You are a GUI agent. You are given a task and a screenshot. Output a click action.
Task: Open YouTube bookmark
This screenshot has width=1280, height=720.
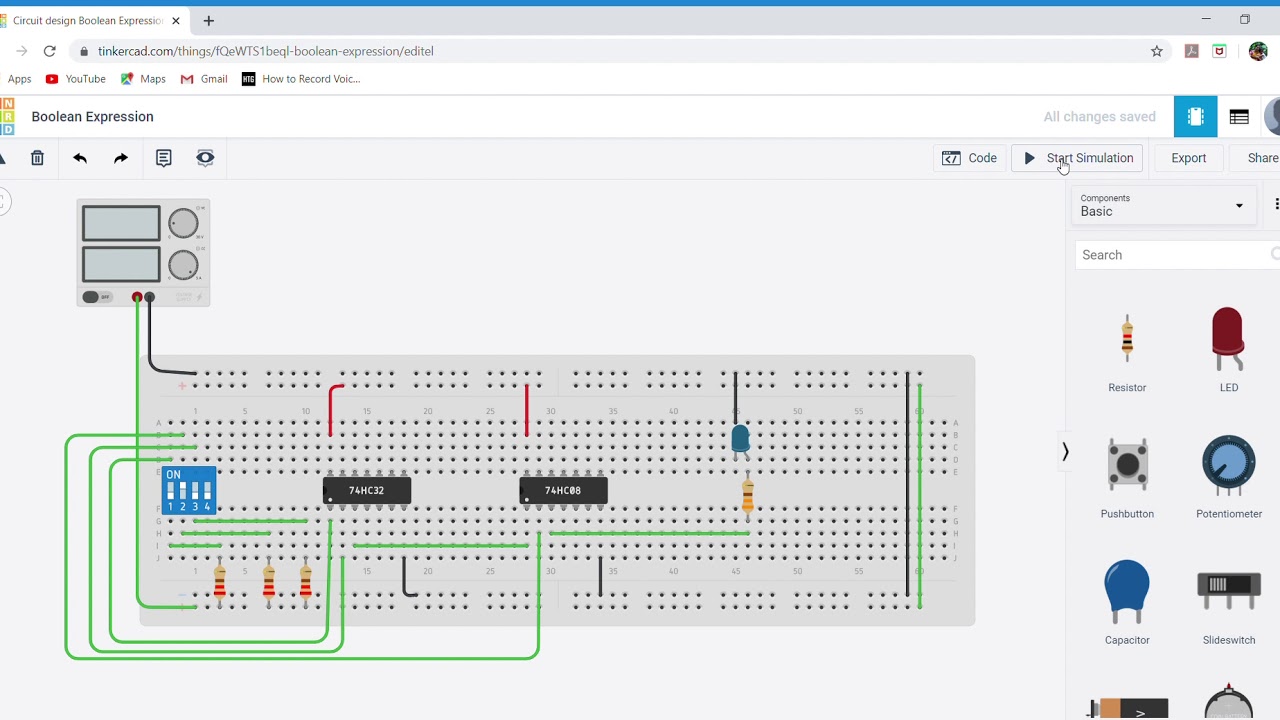pyautogui.click(x=75, y=79)
